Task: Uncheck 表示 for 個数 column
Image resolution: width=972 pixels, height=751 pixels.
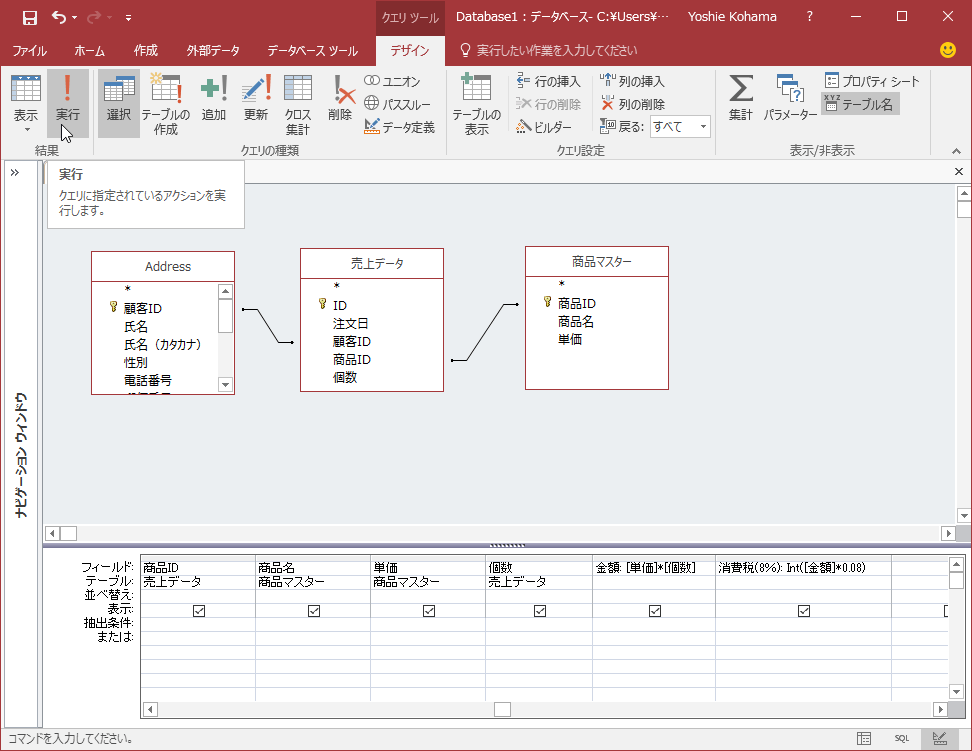Action: click(540, 611)
